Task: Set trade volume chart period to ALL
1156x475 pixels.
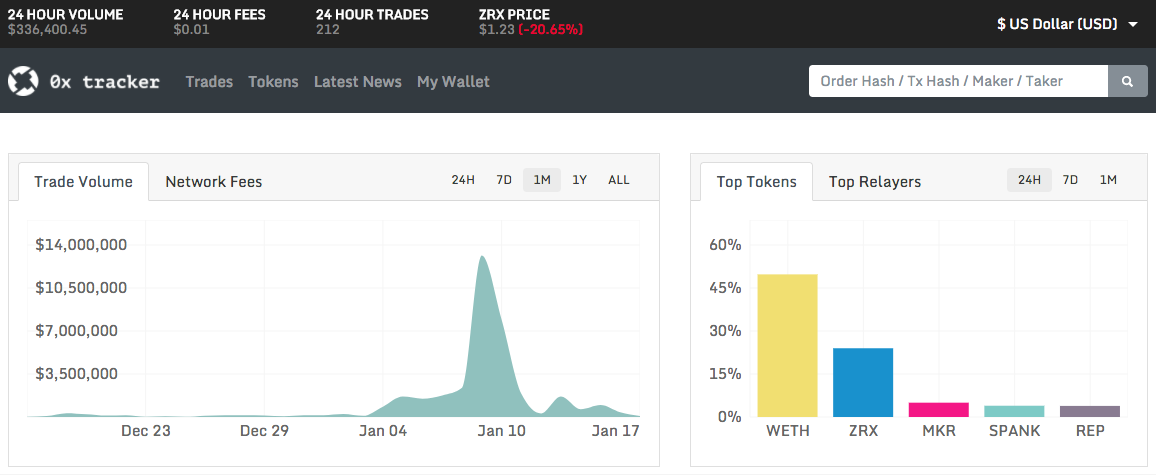Action: tap(619, 180)
